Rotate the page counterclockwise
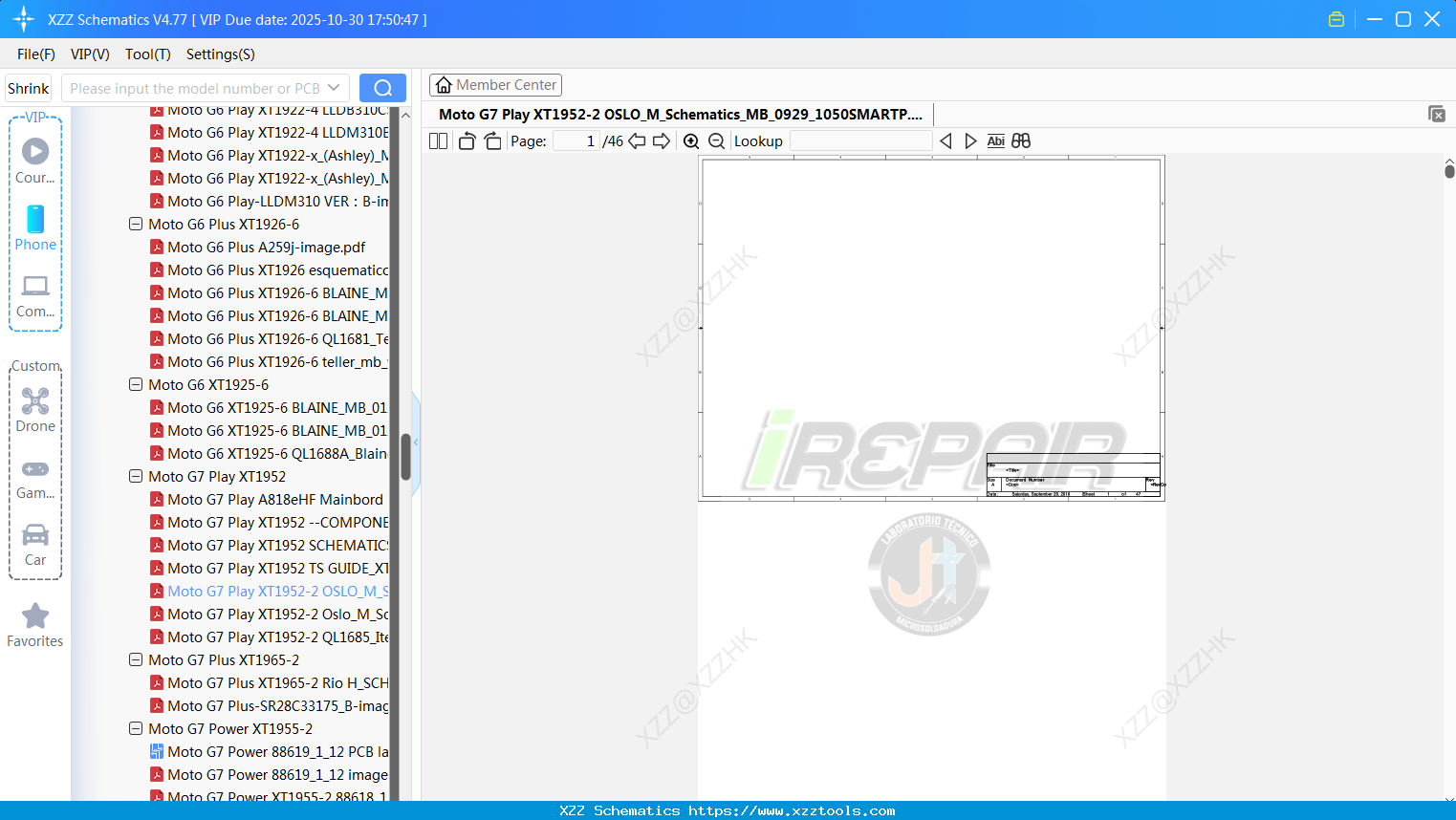The width and height of the screenshot is (1456, 820). coord(467,141)
